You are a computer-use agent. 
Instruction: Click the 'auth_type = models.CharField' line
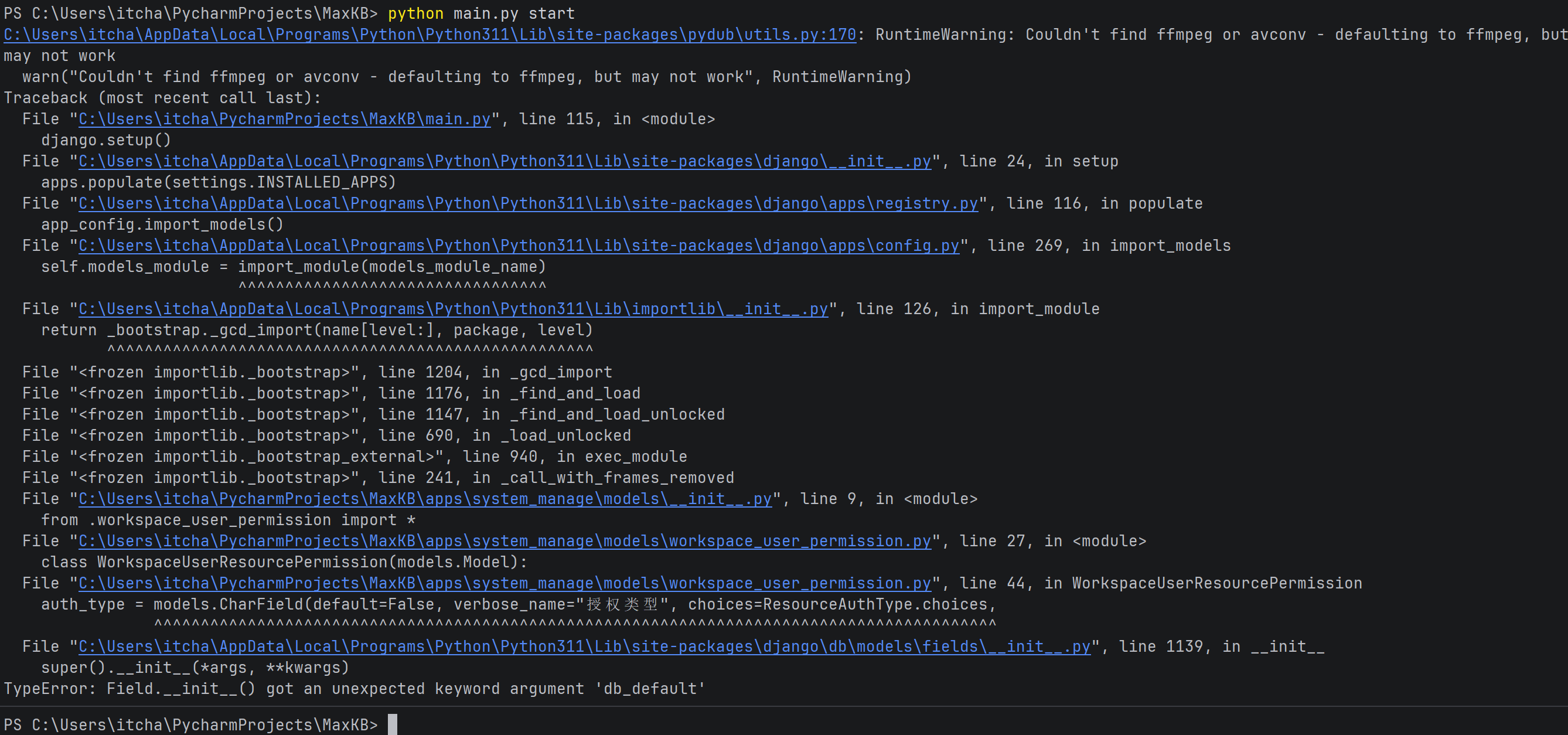pos(517,605)
